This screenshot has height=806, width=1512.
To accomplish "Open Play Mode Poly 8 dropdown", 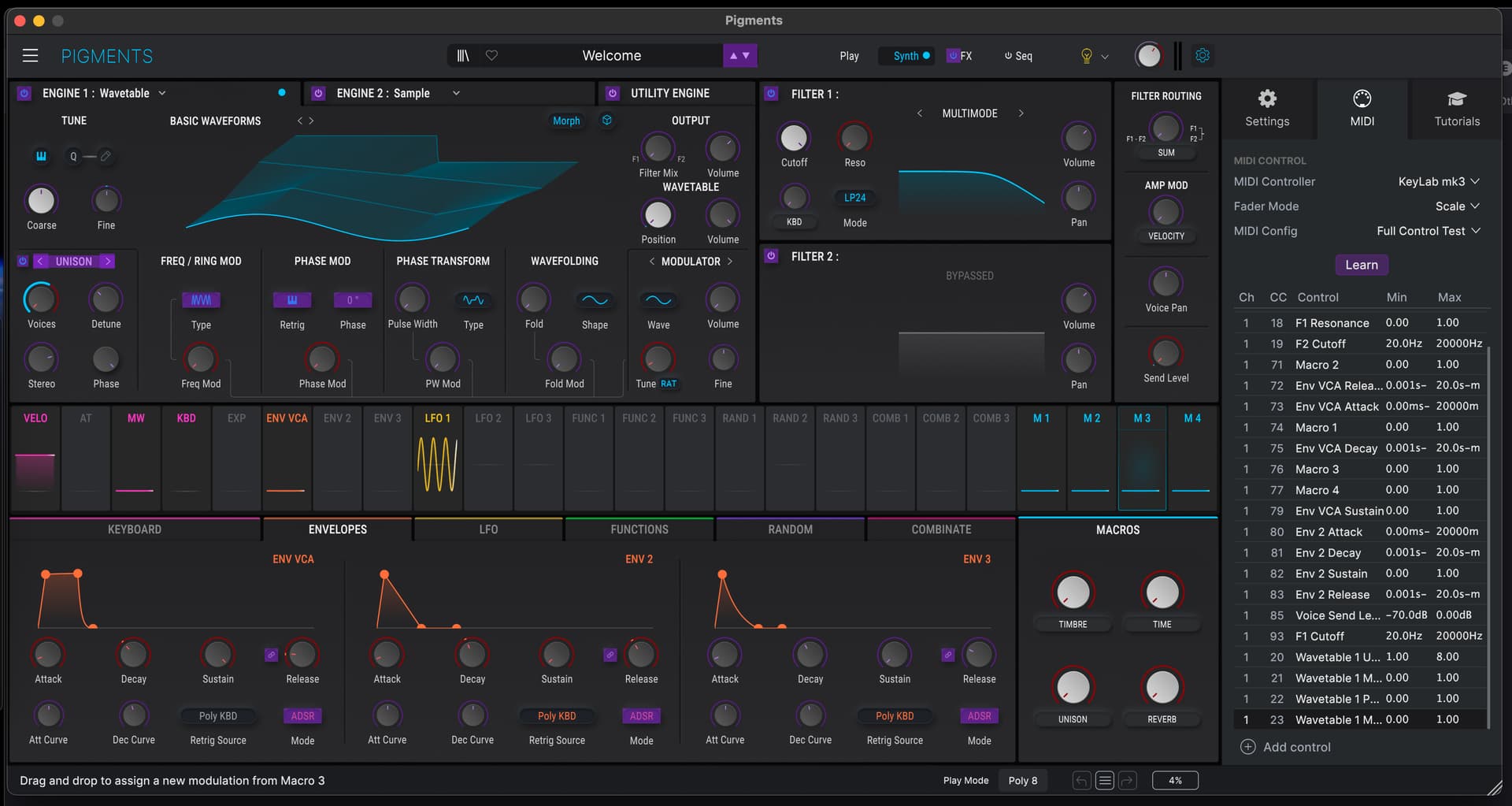I will (1022, 781).
